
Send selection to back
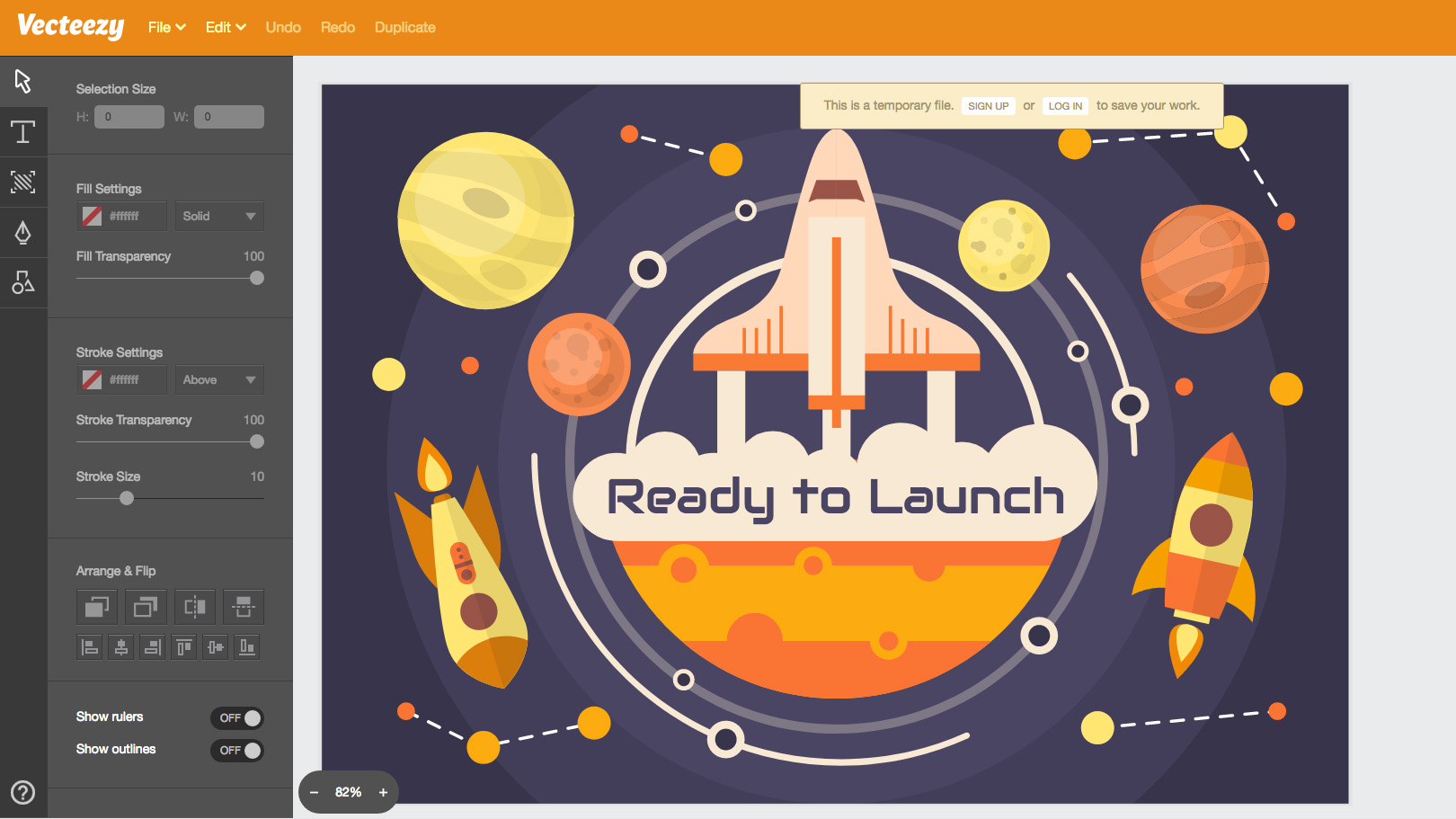coord(146,607)
